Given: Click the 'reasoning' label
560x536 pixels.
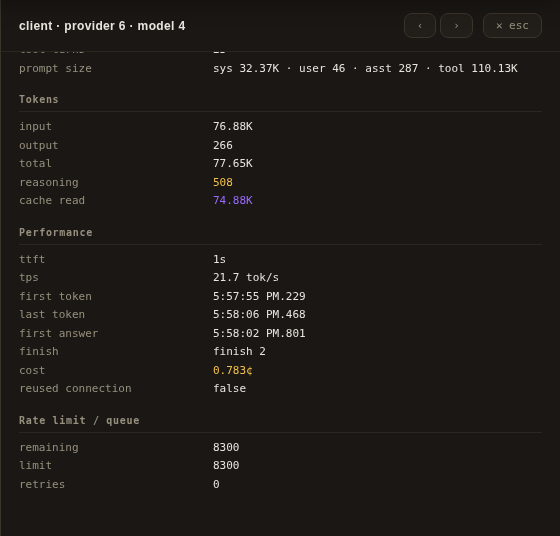Looking at the screenshot, I should 49,182.
